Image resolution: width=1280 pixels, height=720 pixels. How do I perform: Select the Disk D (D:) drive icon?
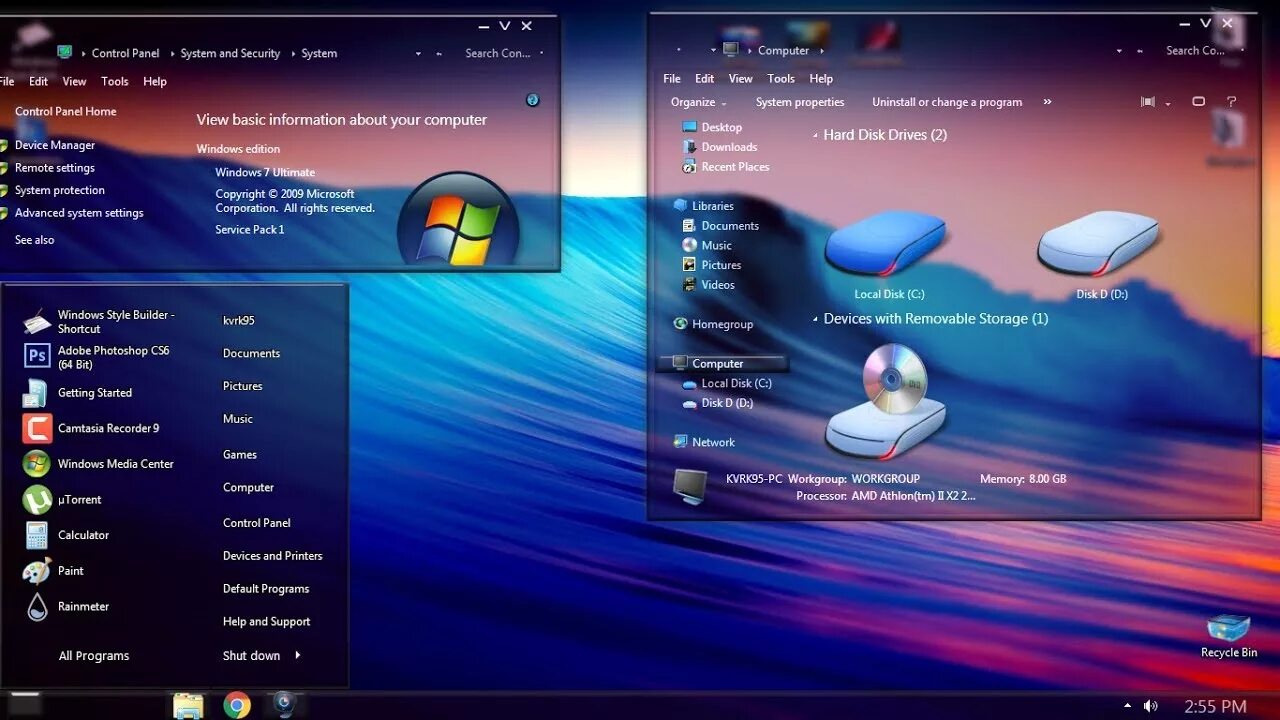tap(1100, 244)
